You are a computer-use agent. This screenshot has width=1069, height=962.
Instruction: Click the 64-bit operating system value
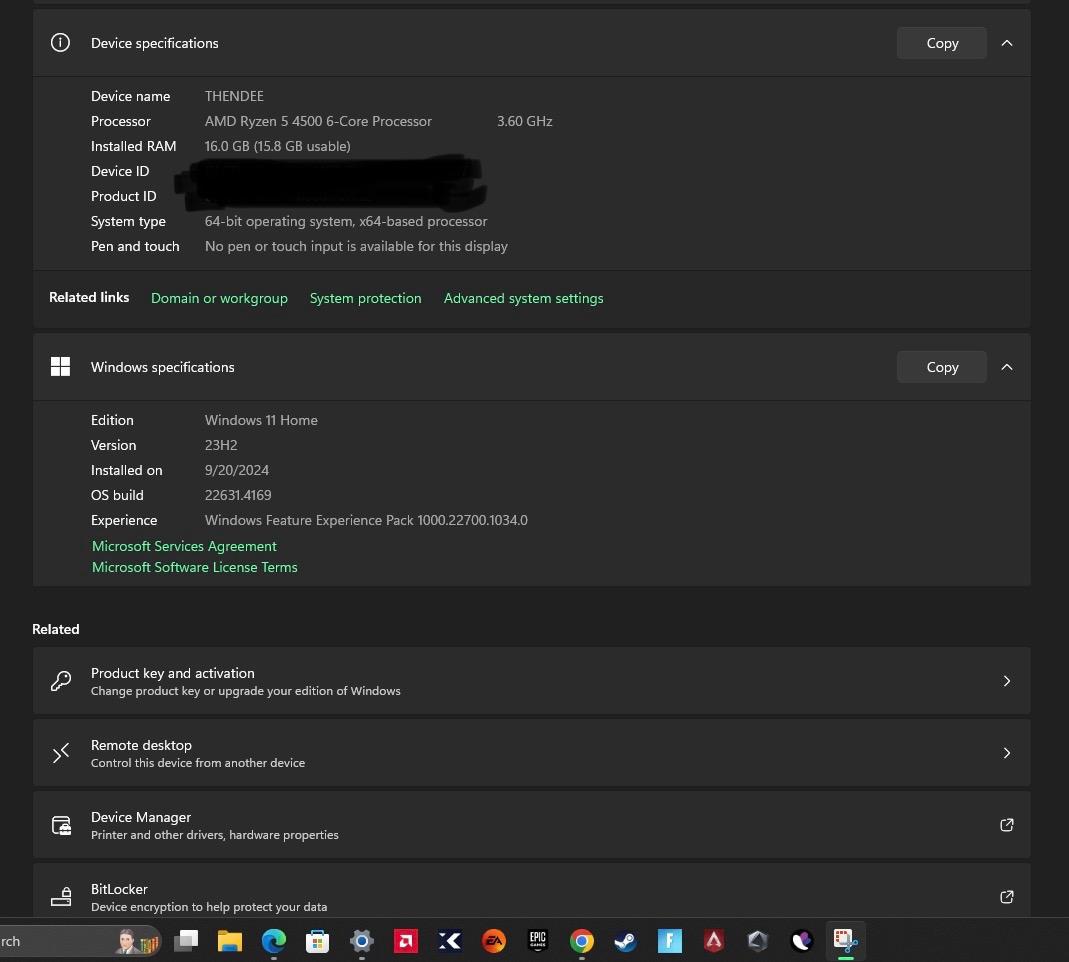point(346,222)
